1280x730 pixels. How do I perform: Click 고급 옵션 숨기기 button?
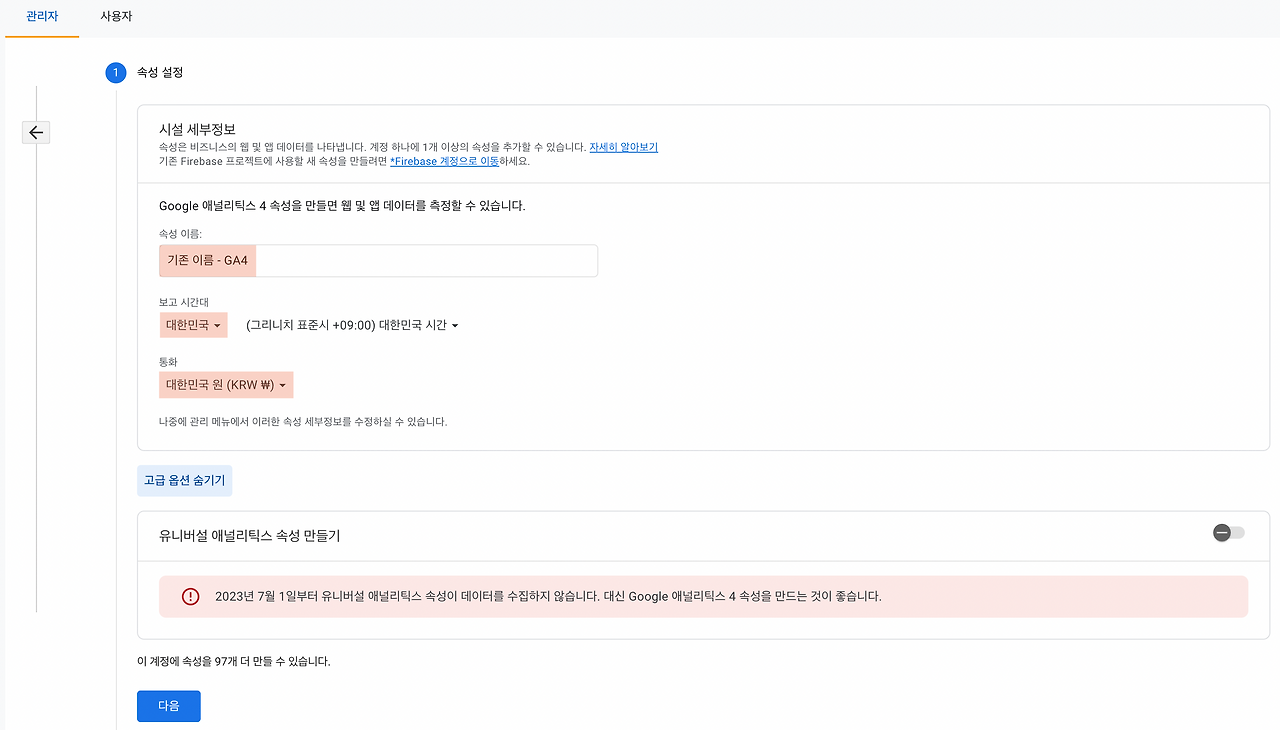[185, 481]
